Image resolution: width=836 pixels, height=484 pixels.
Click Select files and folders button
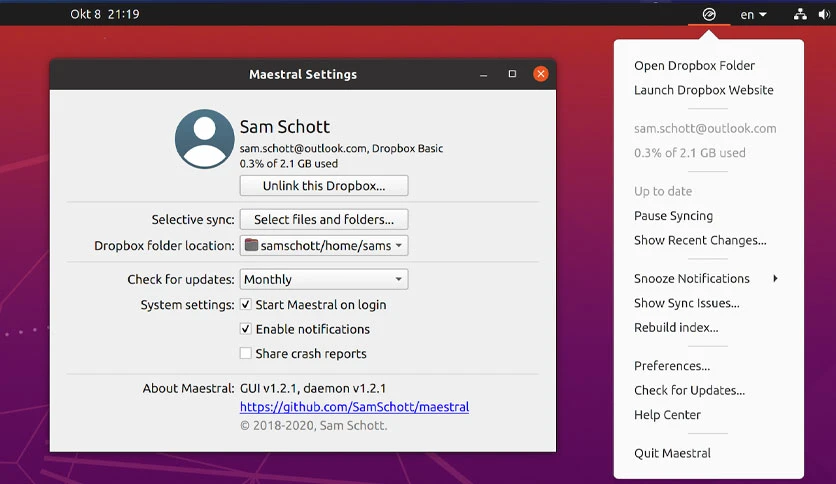(324, 219)
